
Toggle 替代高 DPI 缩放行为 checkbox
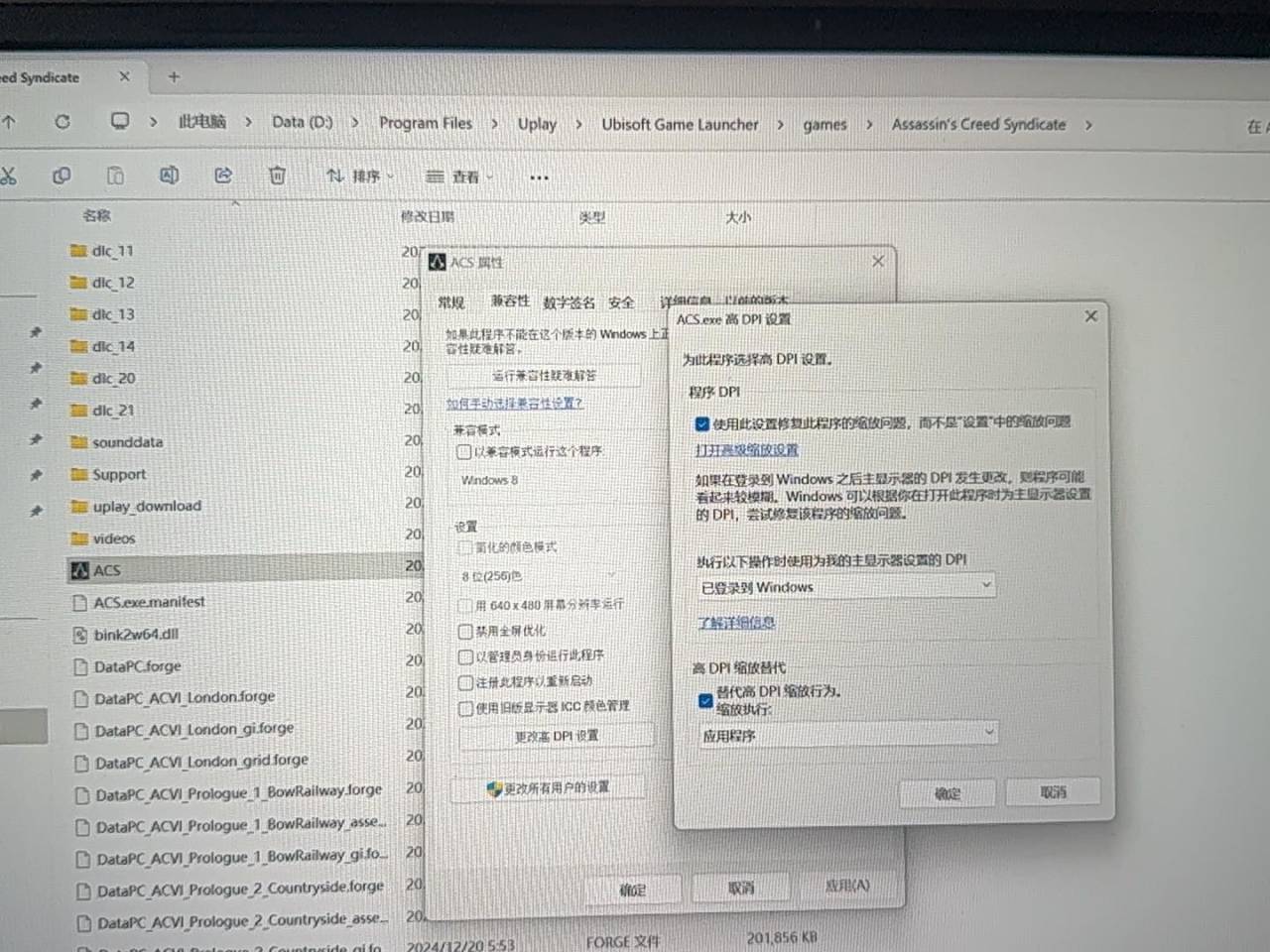705,701
